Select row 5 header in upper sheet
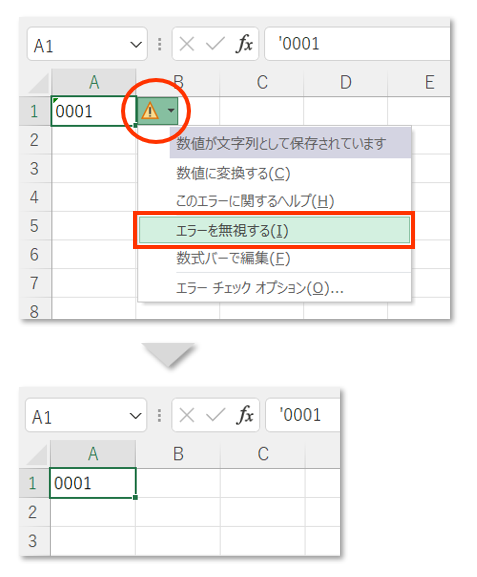 (35, 226)
